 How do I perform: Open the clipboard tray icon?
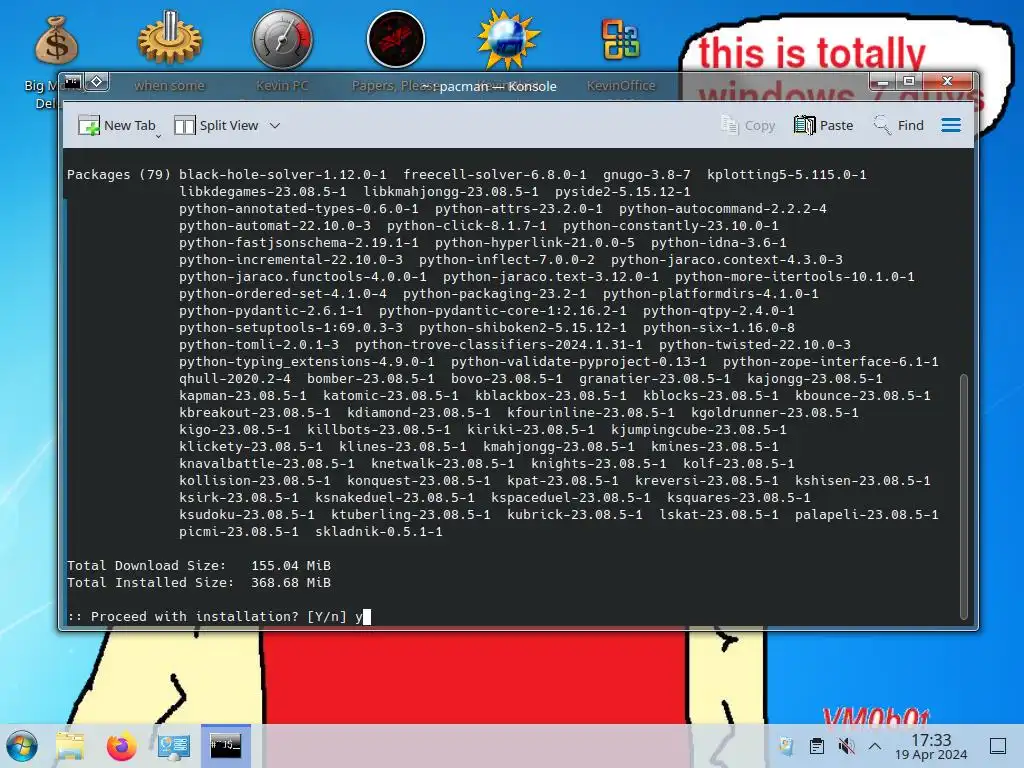click(816, 746)
